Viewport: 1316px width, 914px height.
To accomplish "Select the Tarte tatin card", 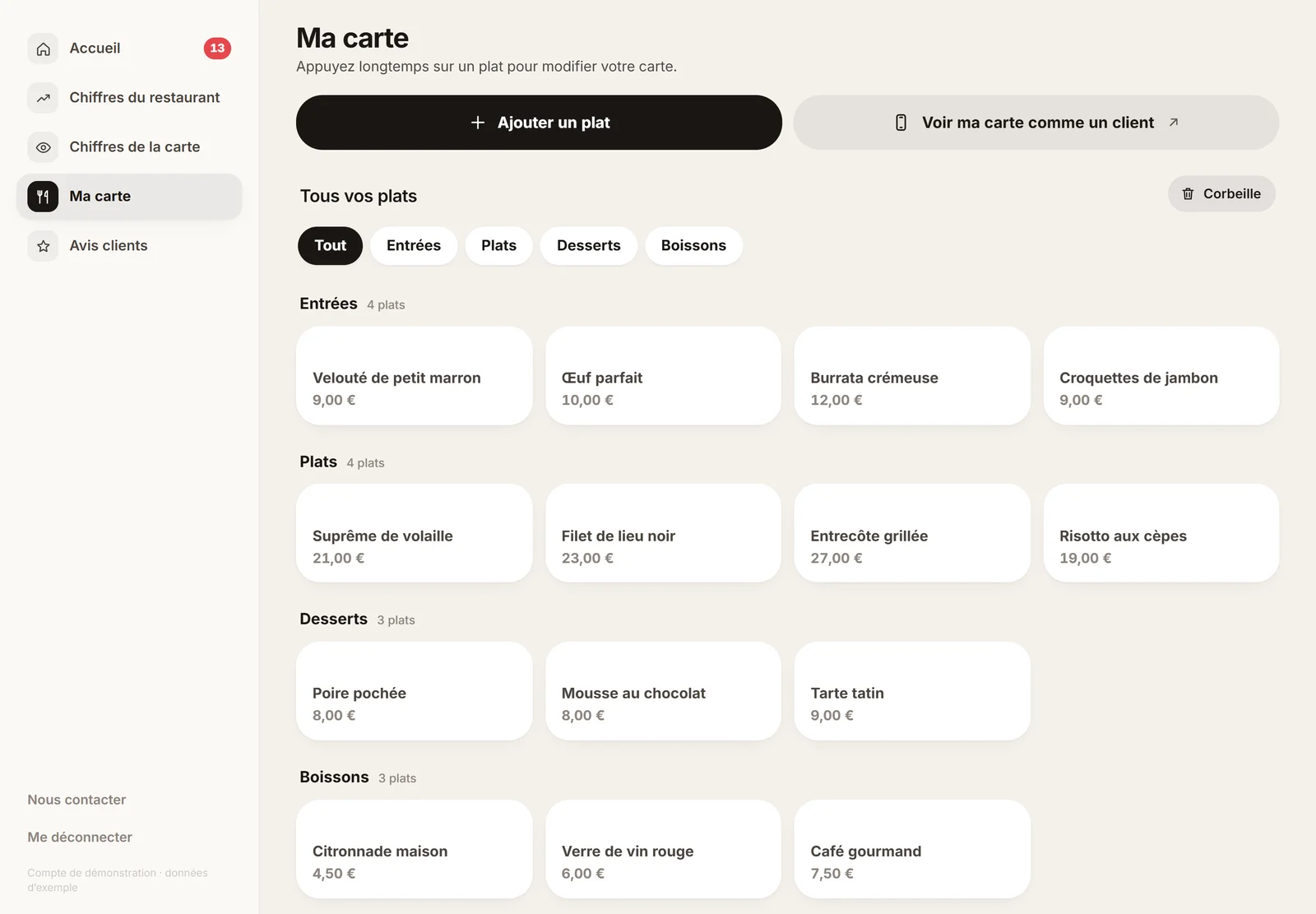I will pos(912,691).
